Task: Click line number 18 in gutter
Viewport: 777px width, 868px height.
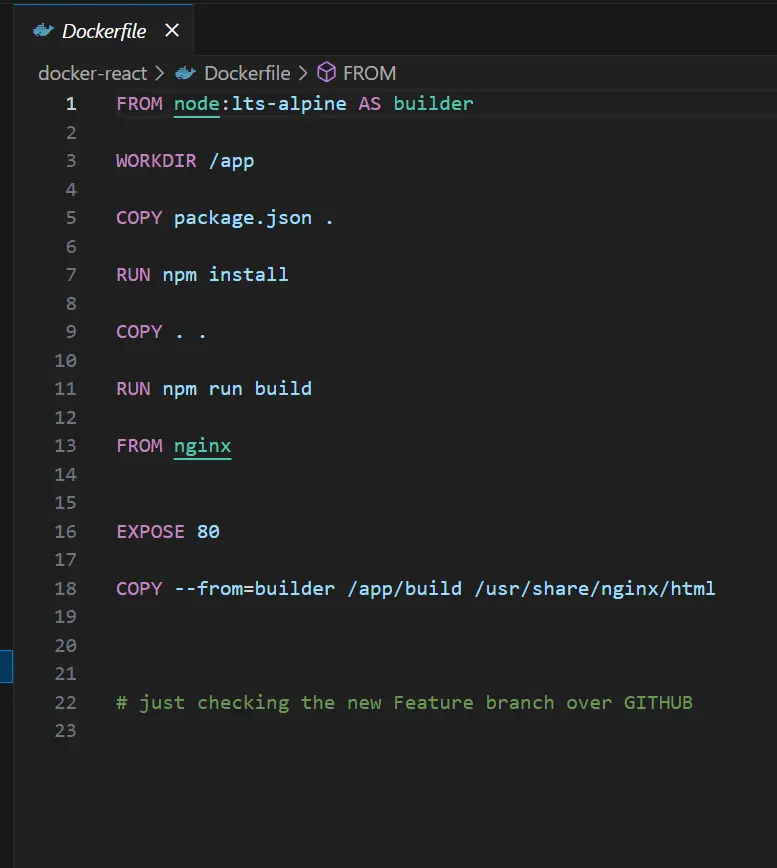Action: click(65, 588)
